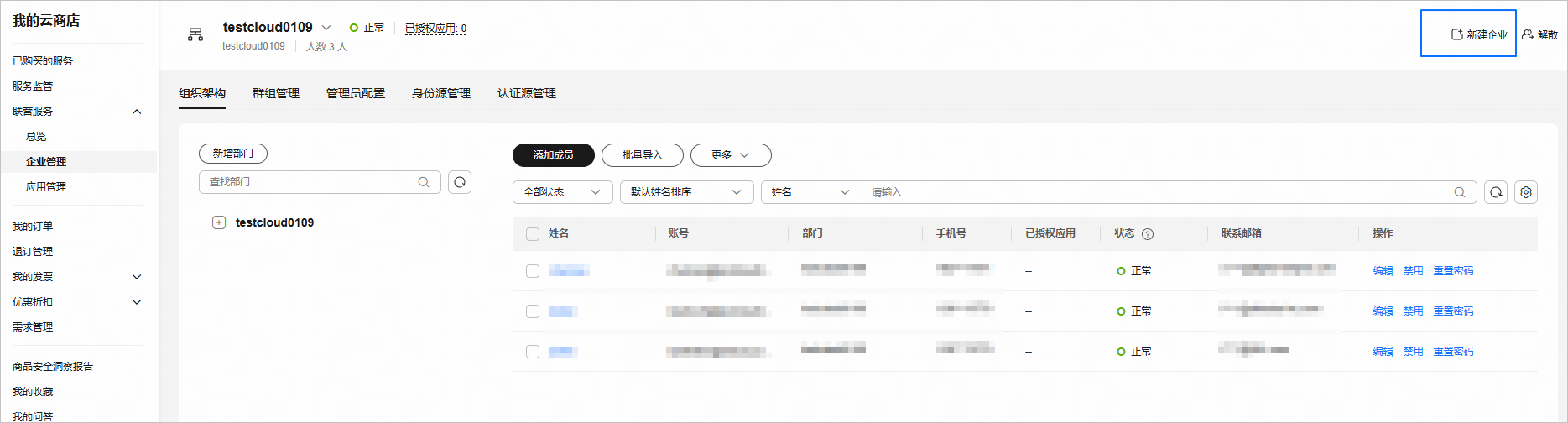Switch to the 组织架构 tab
The width and height of the screenshot is (1568, 423).
[x=202, y=93]
